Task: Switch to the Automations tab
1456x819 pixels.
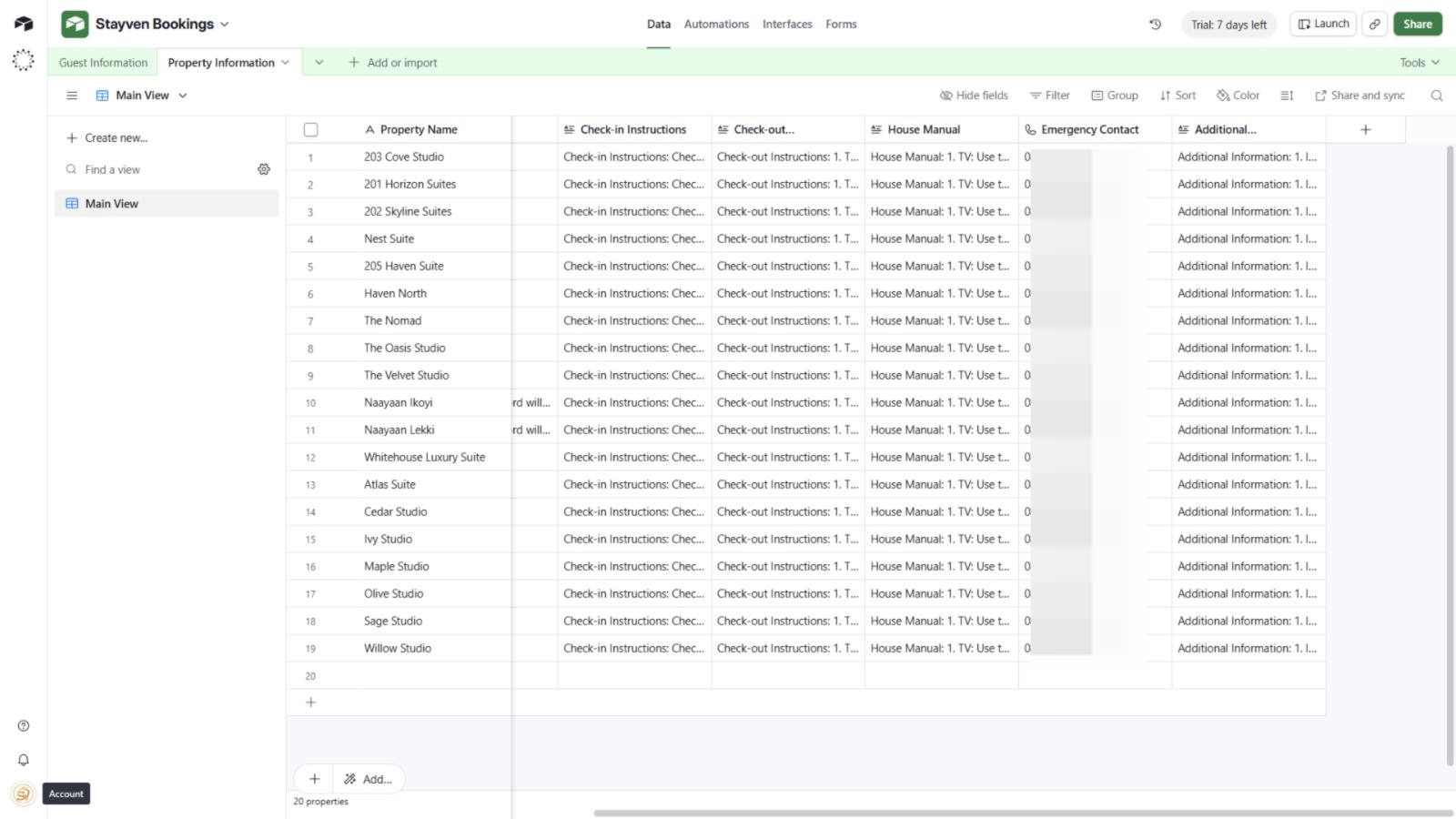Action: click(716, 25)
